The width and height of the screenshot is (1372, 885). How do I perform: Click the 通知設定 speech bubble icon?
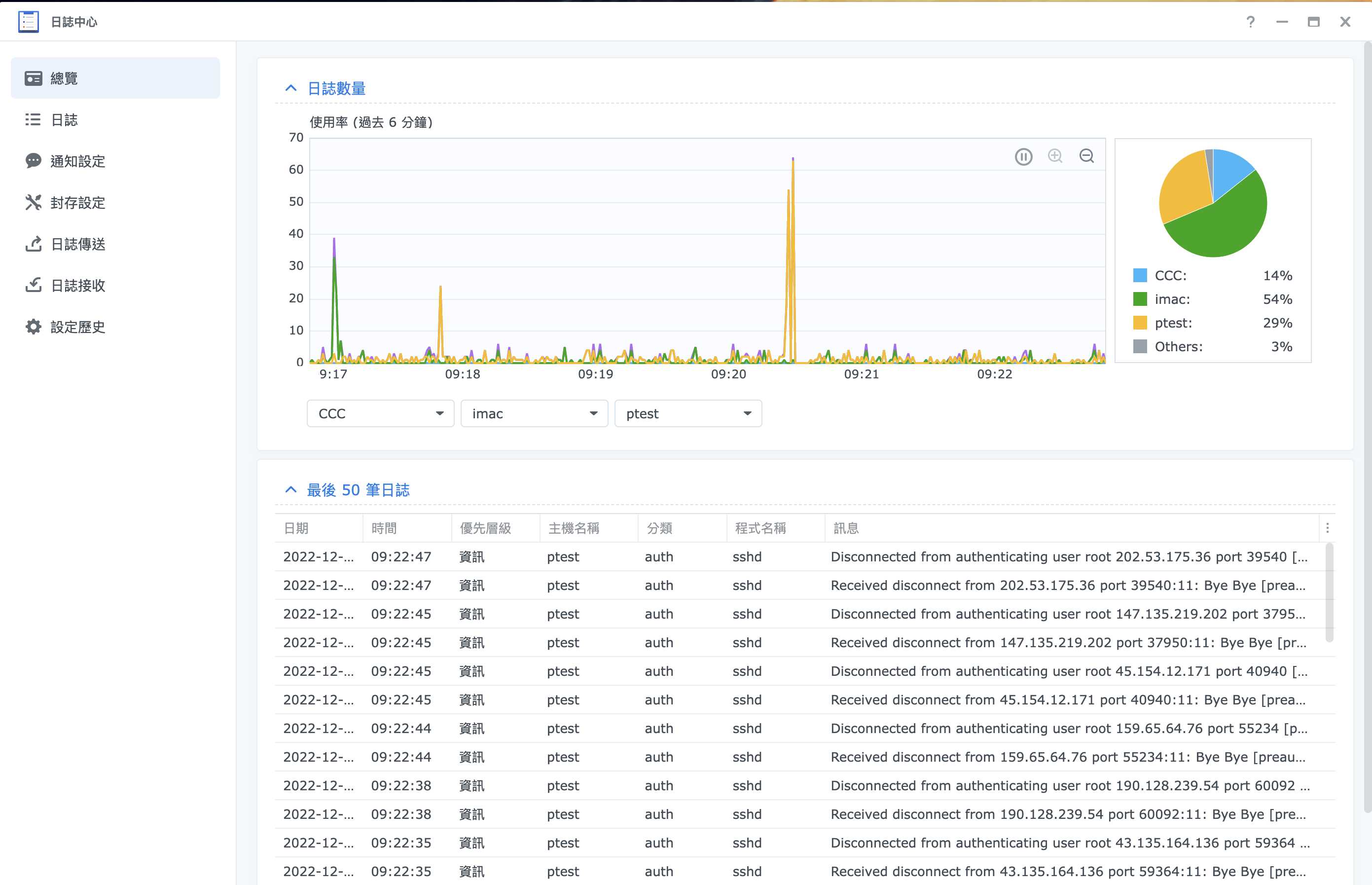(x=34, y=161)
